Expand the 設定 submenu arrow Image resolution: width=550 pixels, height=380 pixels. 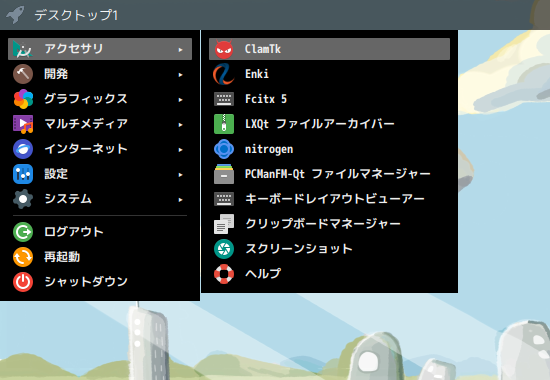pyautogui.click(x=180, y=174)
